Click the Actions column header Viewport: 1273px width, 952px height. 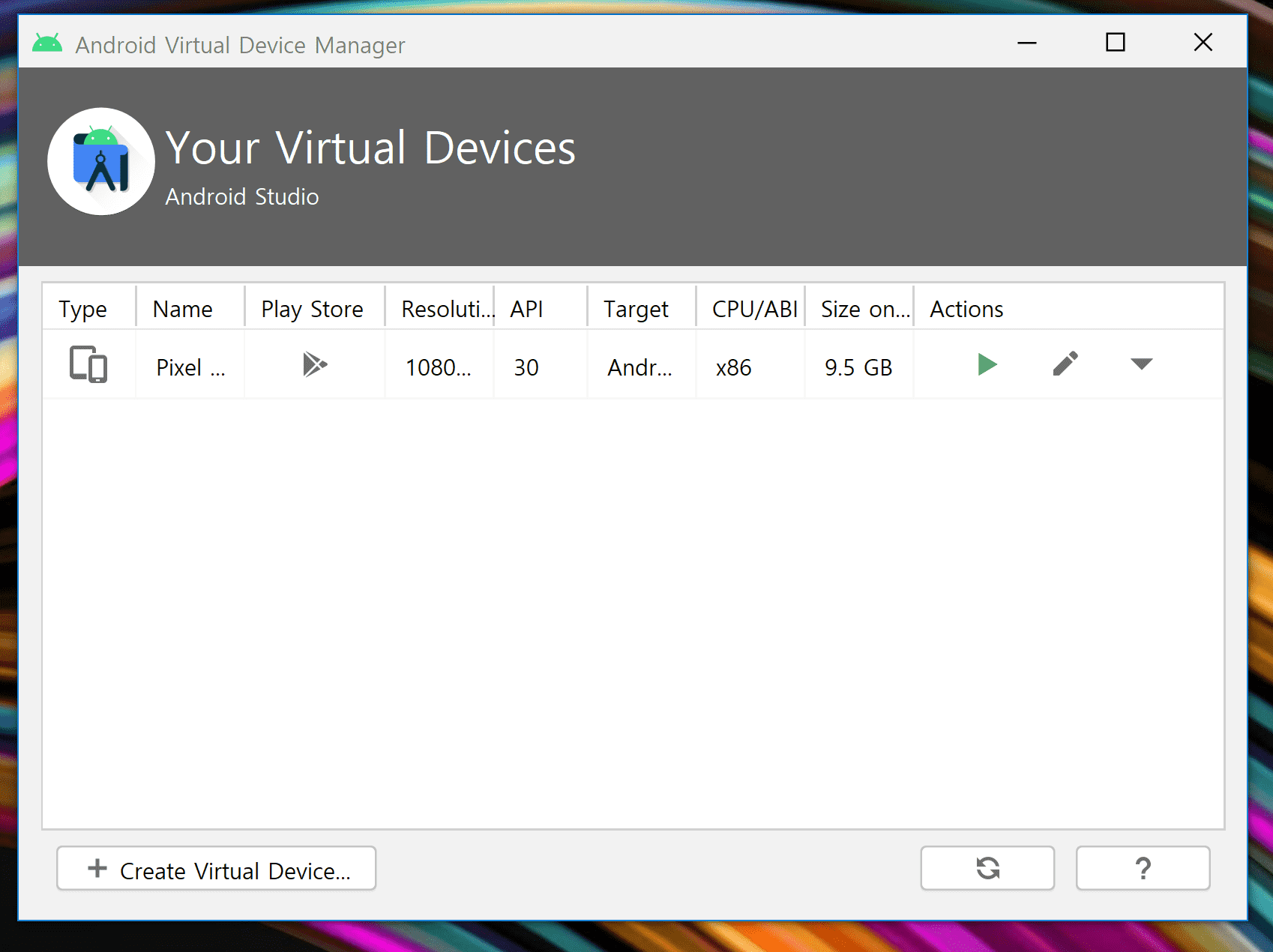click(x=1069, y=309)
